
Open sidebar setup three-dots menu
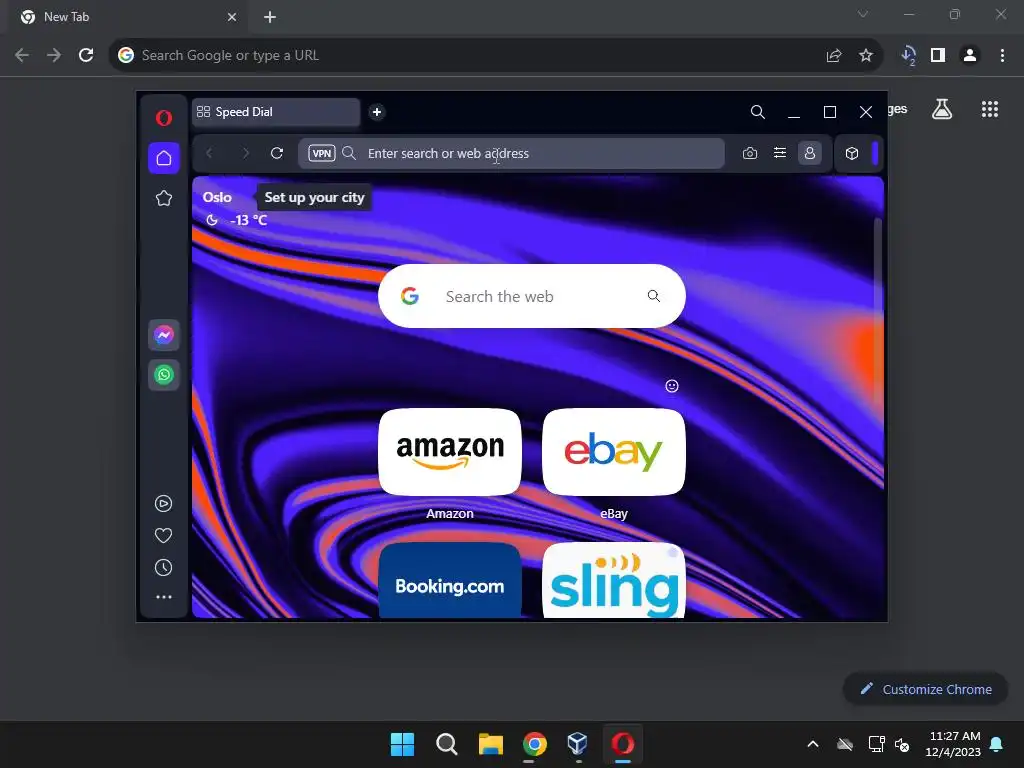pos(163,597)
